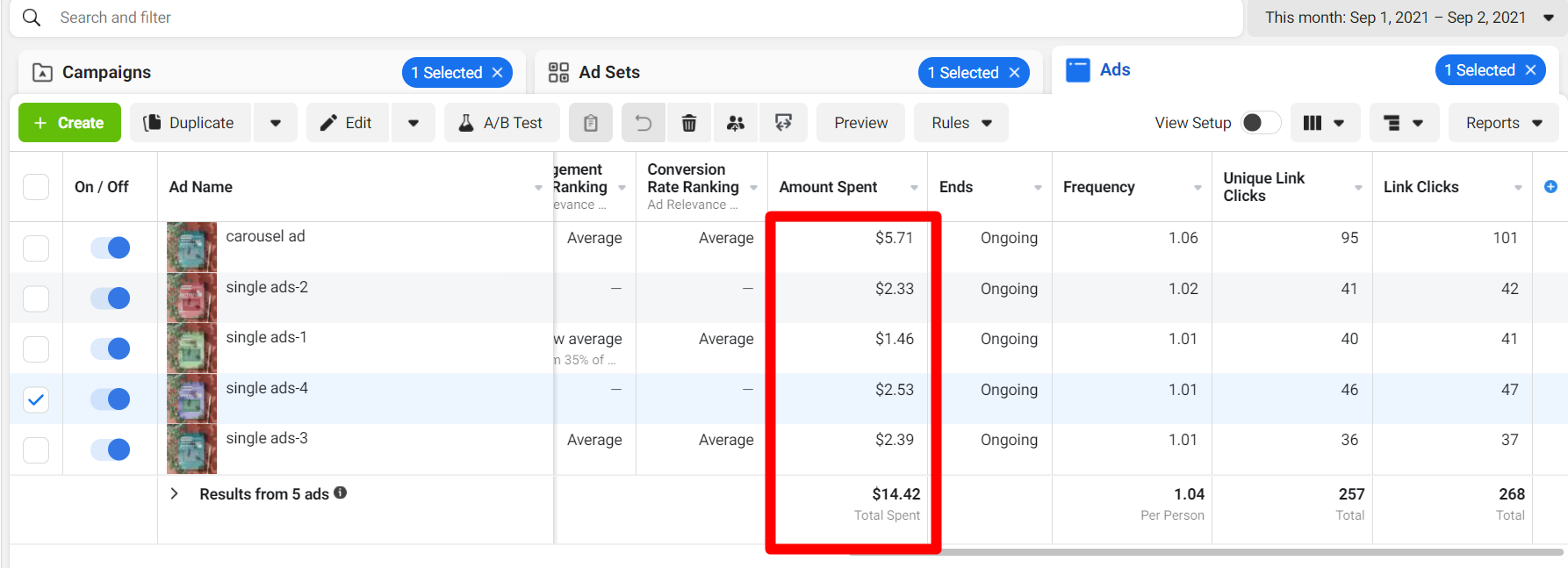Open the Rules dropdown menu

960,123
